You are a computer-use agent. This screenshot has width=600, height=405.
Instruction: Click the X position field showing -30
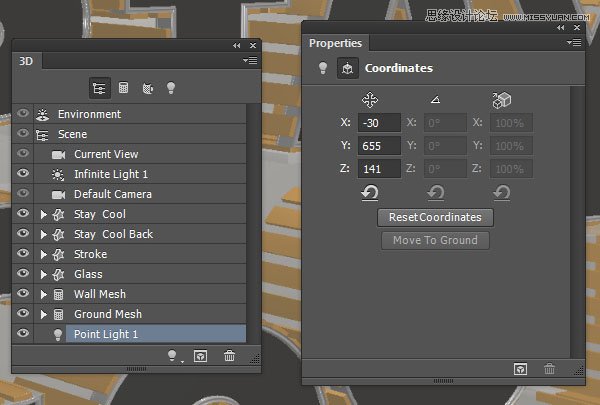click(x=379, y=123)
